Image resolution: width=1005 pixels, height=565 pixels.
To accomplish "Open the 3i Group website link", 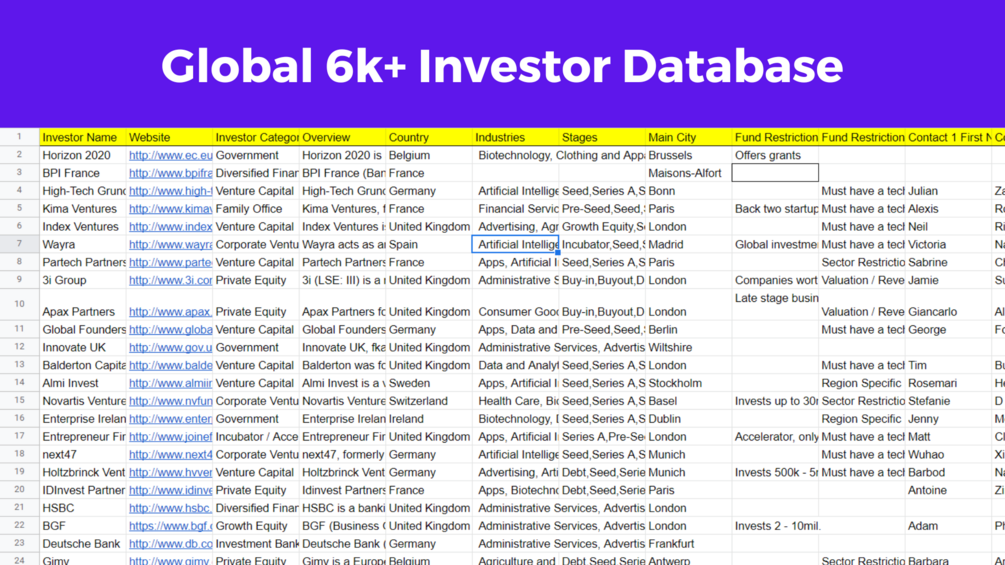I will [x=170, y=281].
